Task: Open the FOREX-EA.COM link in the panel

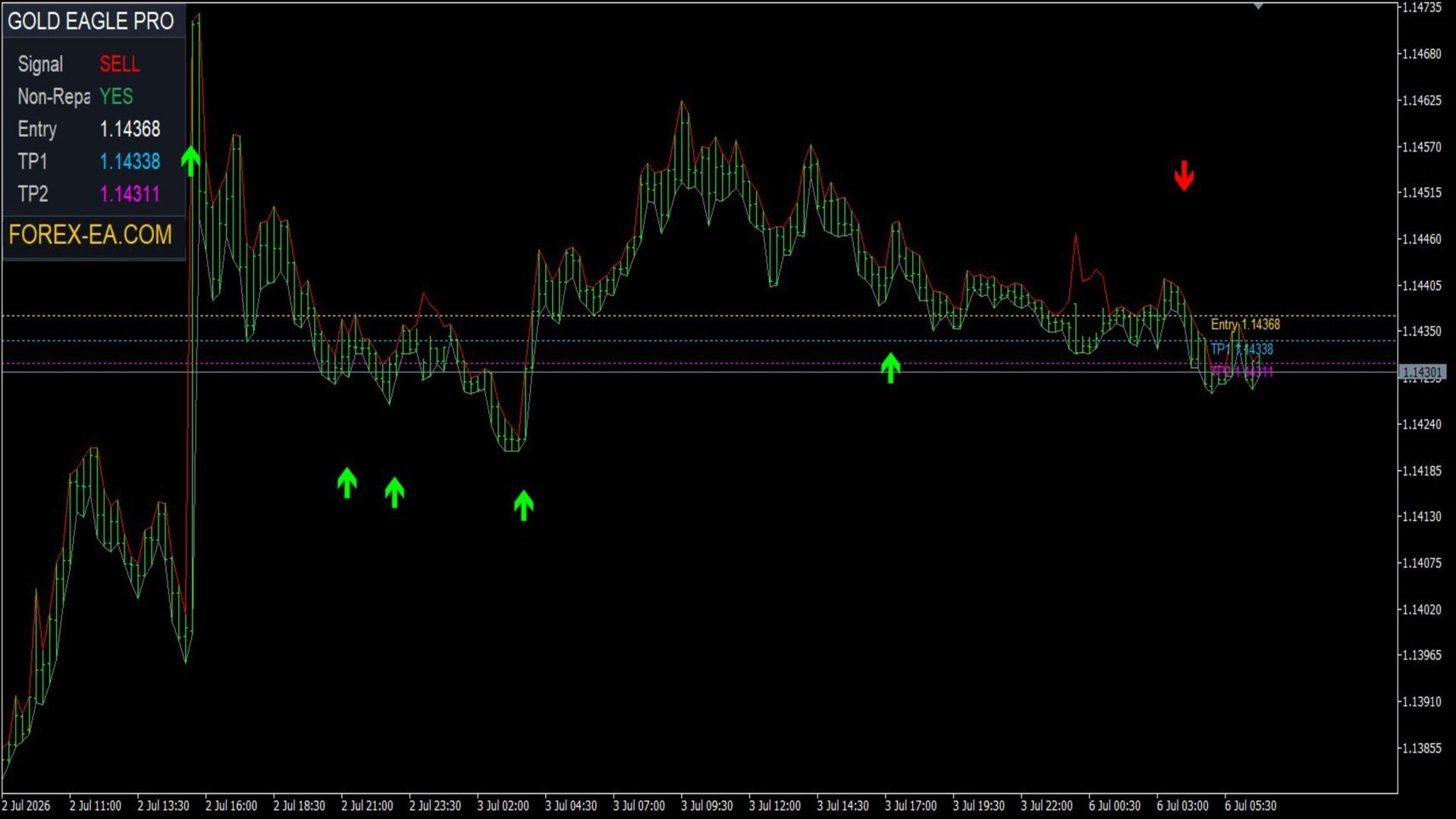Action: point(90,235)
